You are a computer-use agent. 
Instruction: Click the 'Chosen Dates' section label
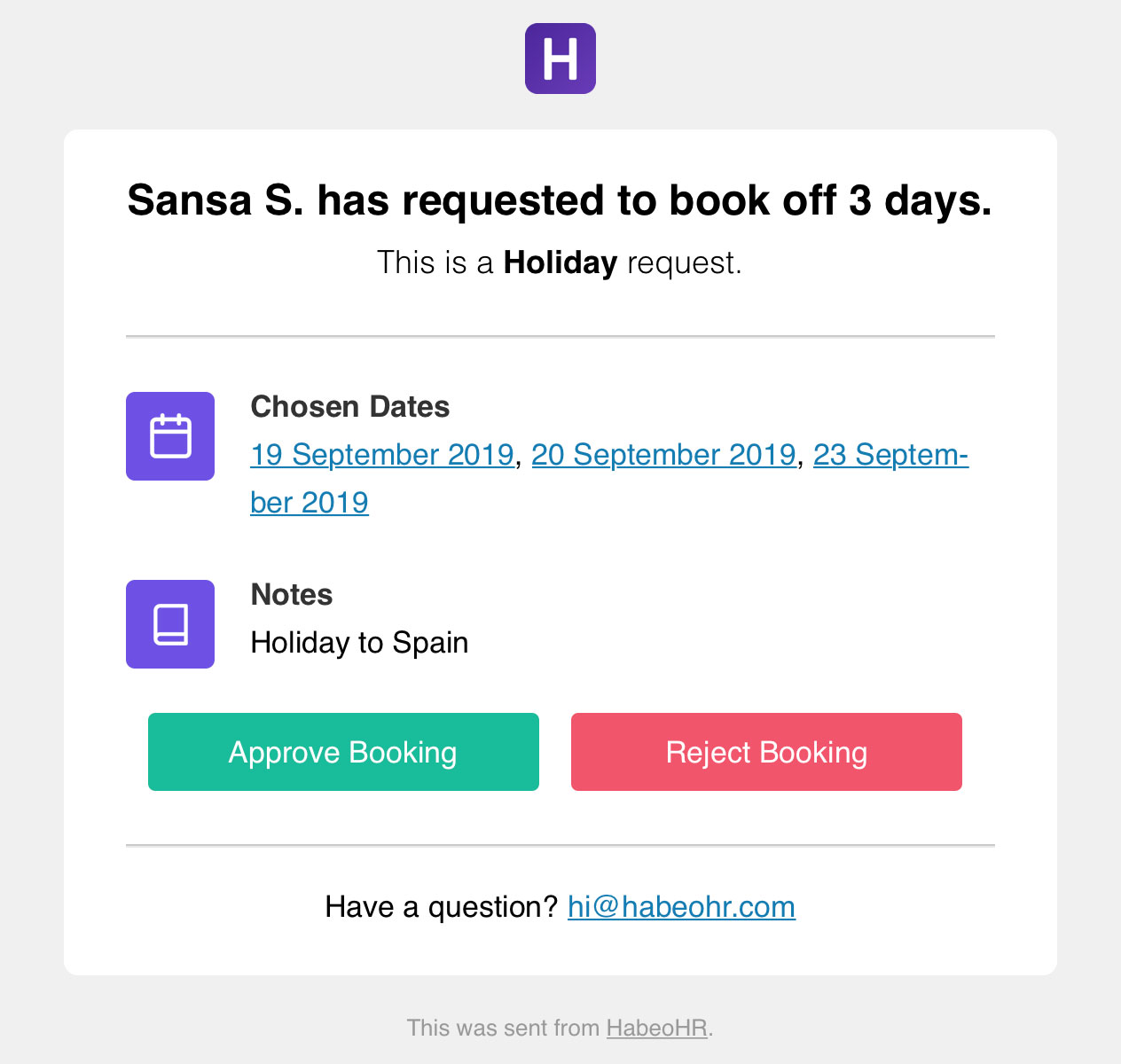tap(349, 407)
